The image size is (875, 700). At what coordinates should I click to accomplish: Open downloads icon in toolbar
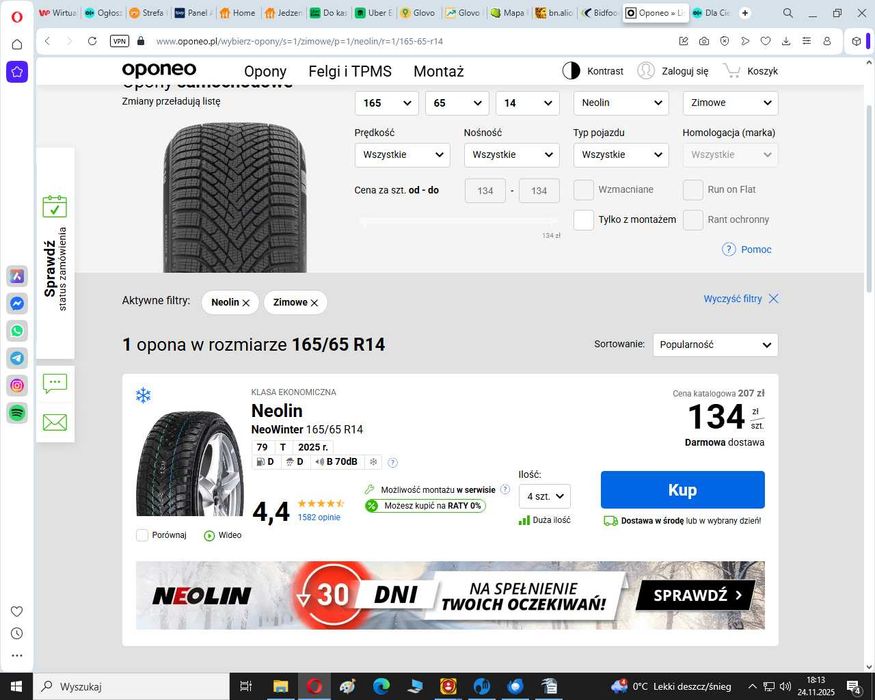click(x=786, y=41)
